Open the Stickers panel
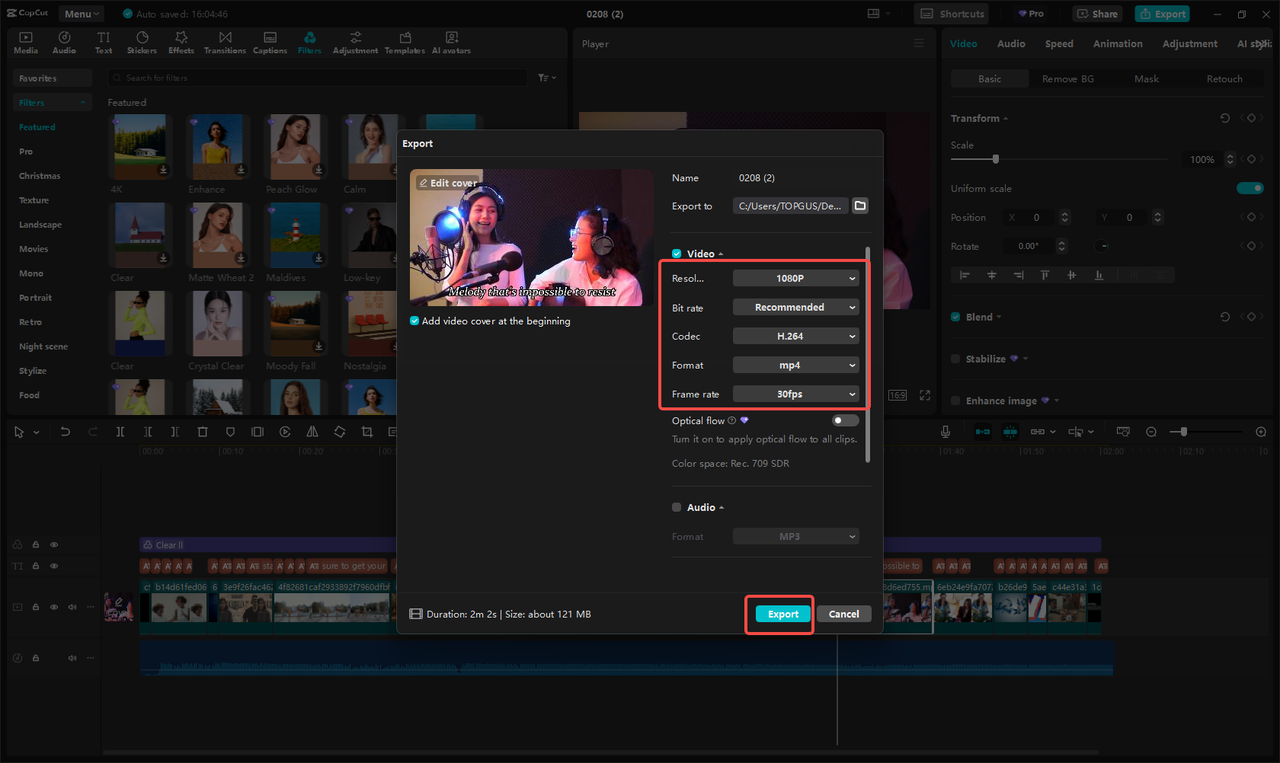The image size is (1280, 763). click(142, 40)
